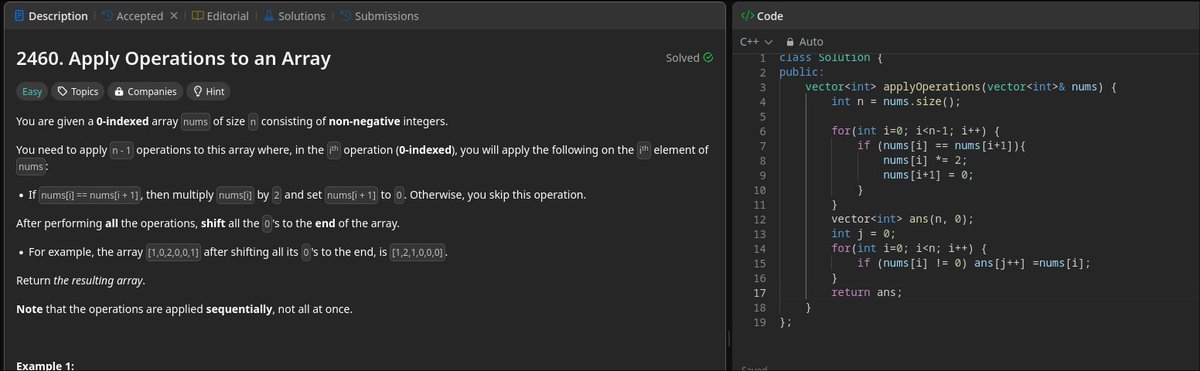Image resolution: width=1200 pixels, height=371 pixels.
Task: Click the 'Return the resulting array.' sentence
Action: click(81, 280)
